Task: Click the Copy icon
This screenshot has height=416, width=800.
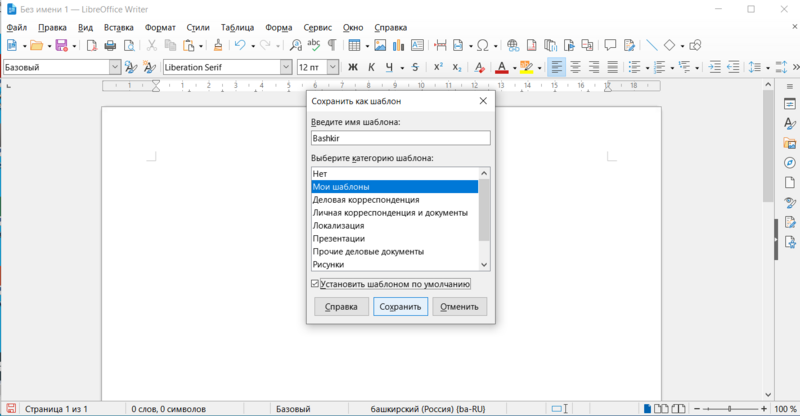Action: click(x=170, y=45)
